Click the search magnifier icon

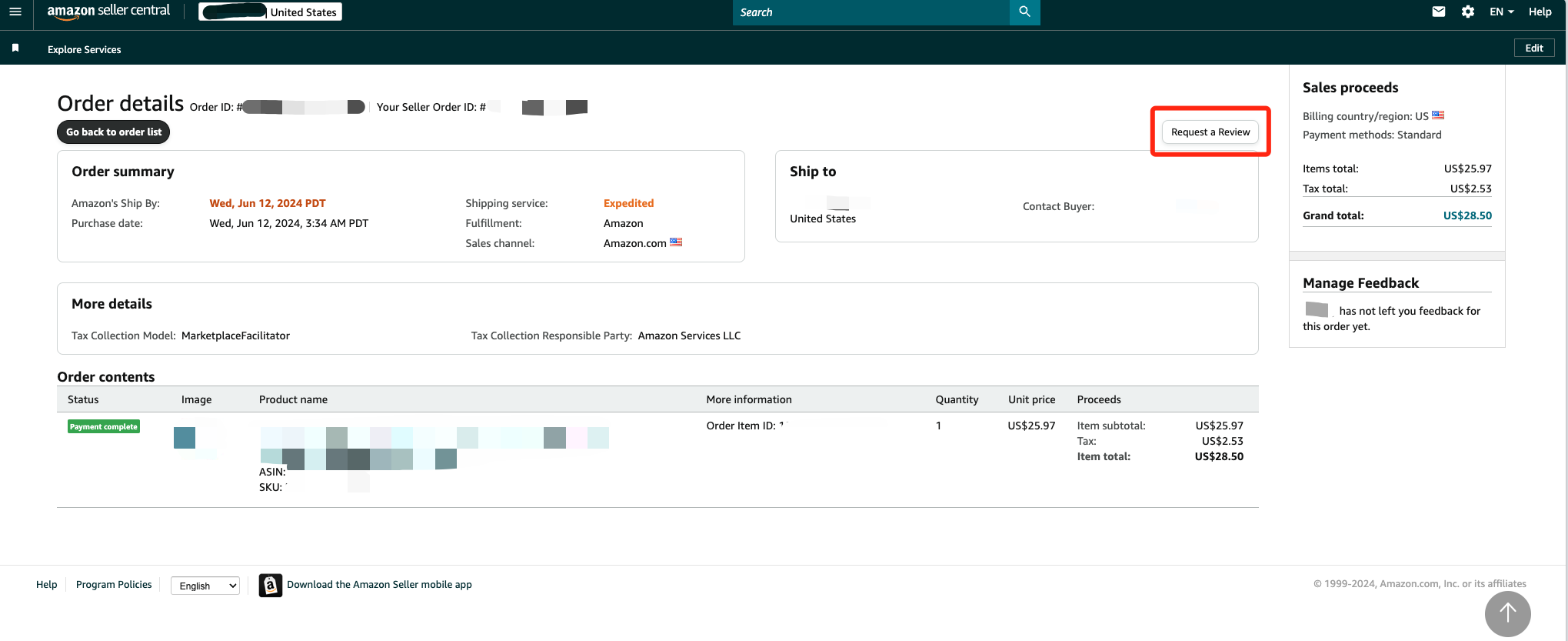pos(1024,12)
